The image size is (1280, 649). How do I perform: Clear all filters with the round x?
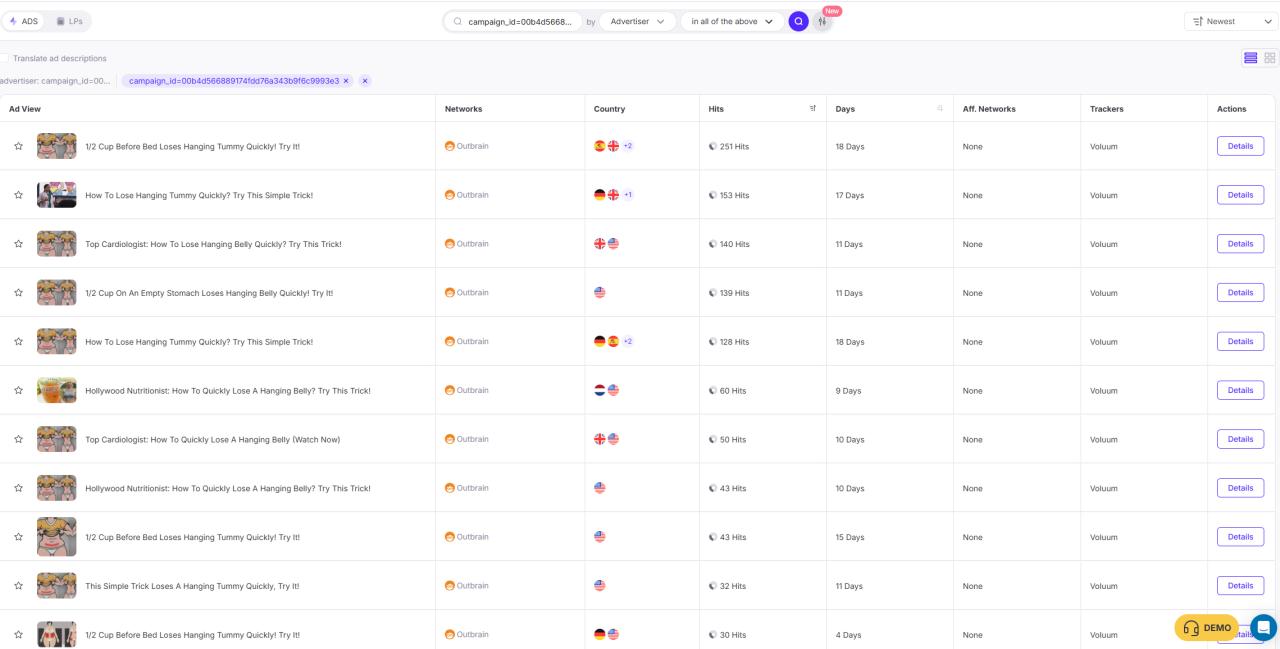tap(365, 81)
